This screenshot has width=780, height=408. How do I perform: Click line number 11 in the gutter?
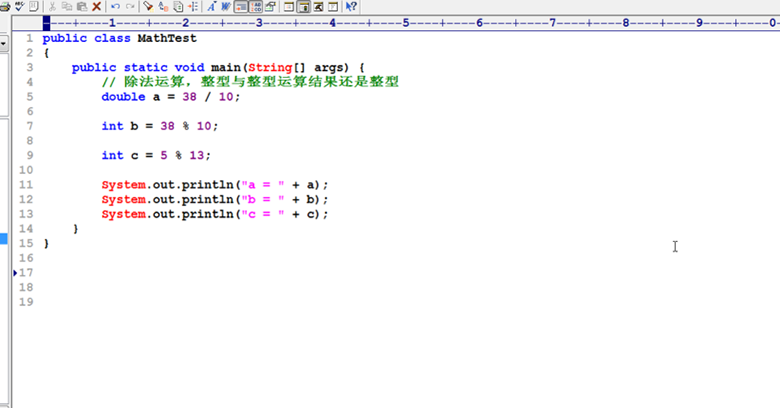pyautogui.click(x=27, y=185)
